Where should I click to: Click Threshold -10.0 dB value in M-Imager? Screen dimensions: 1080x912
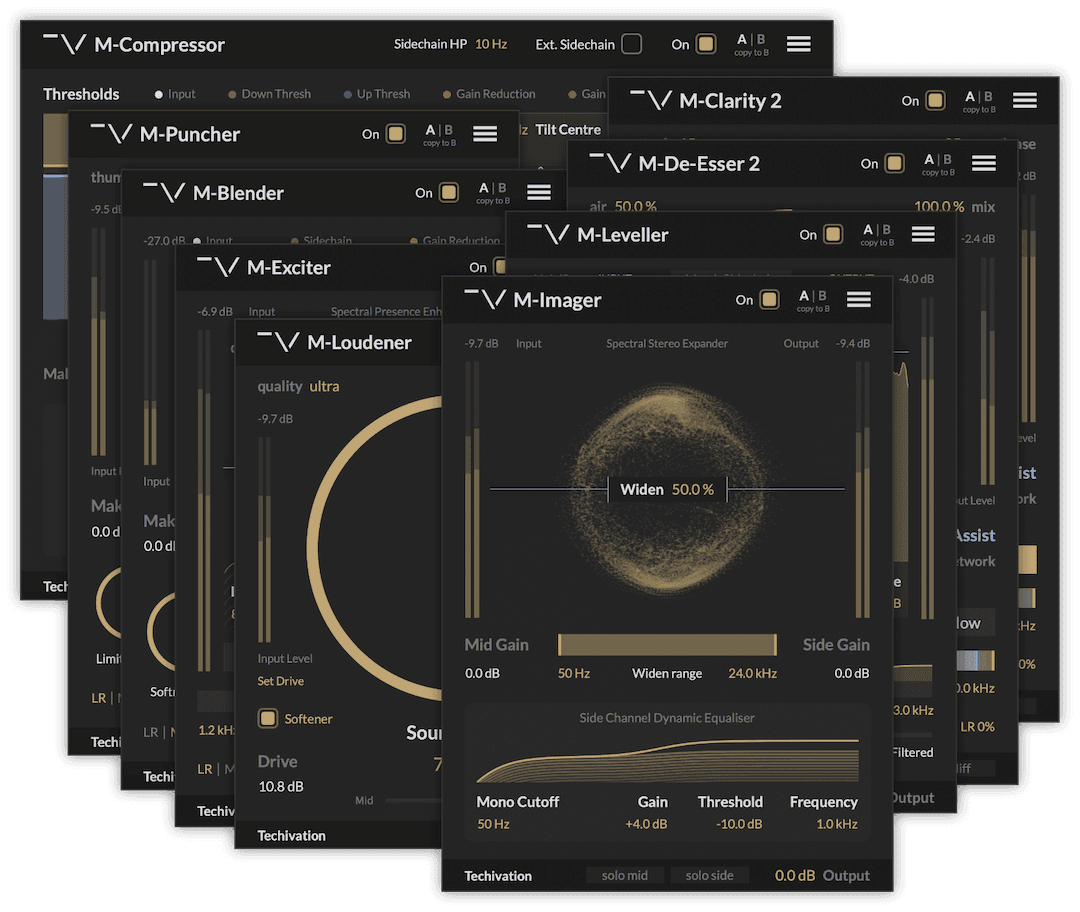coord(739,824)
